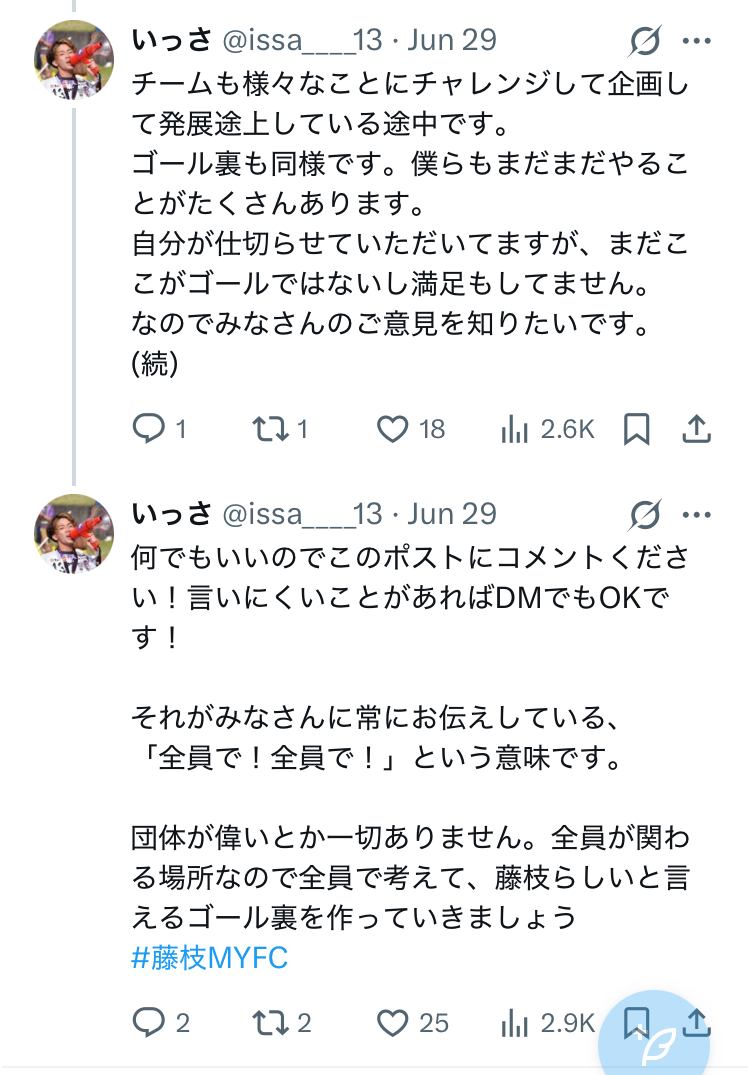Open @issa___13 handle on first post
This screenshot has height=1075, width=750.
(301, 40)
